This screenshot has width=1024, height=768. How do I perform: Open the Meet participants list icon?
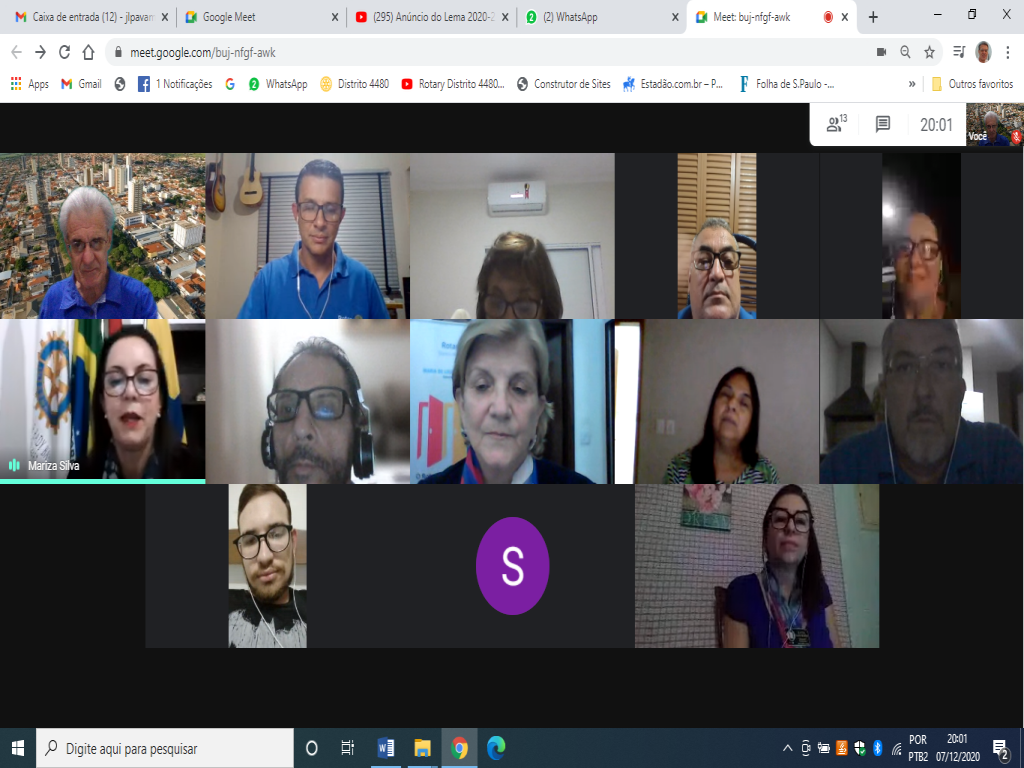(x=835, y=124)
